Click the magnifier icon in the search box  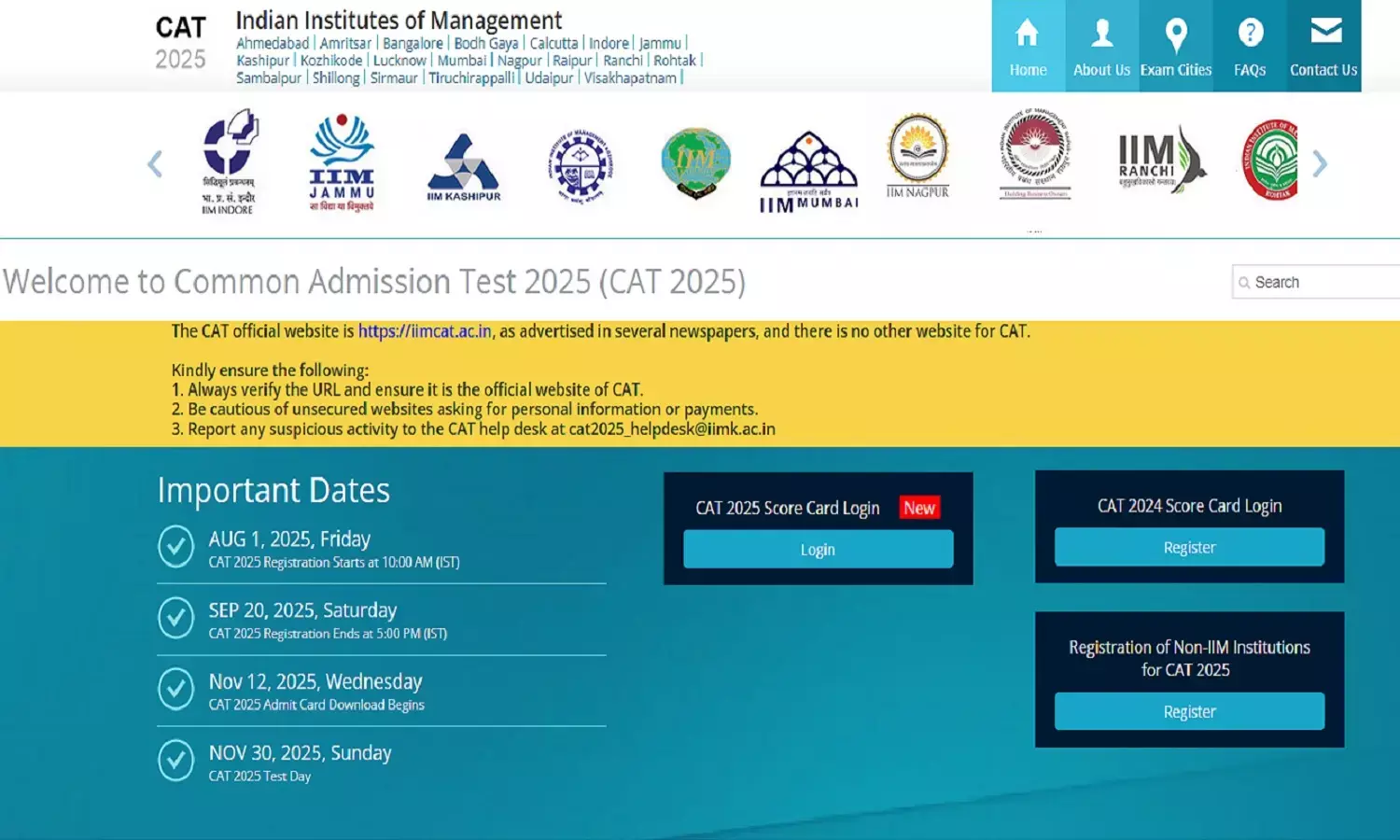point(1245,282)
